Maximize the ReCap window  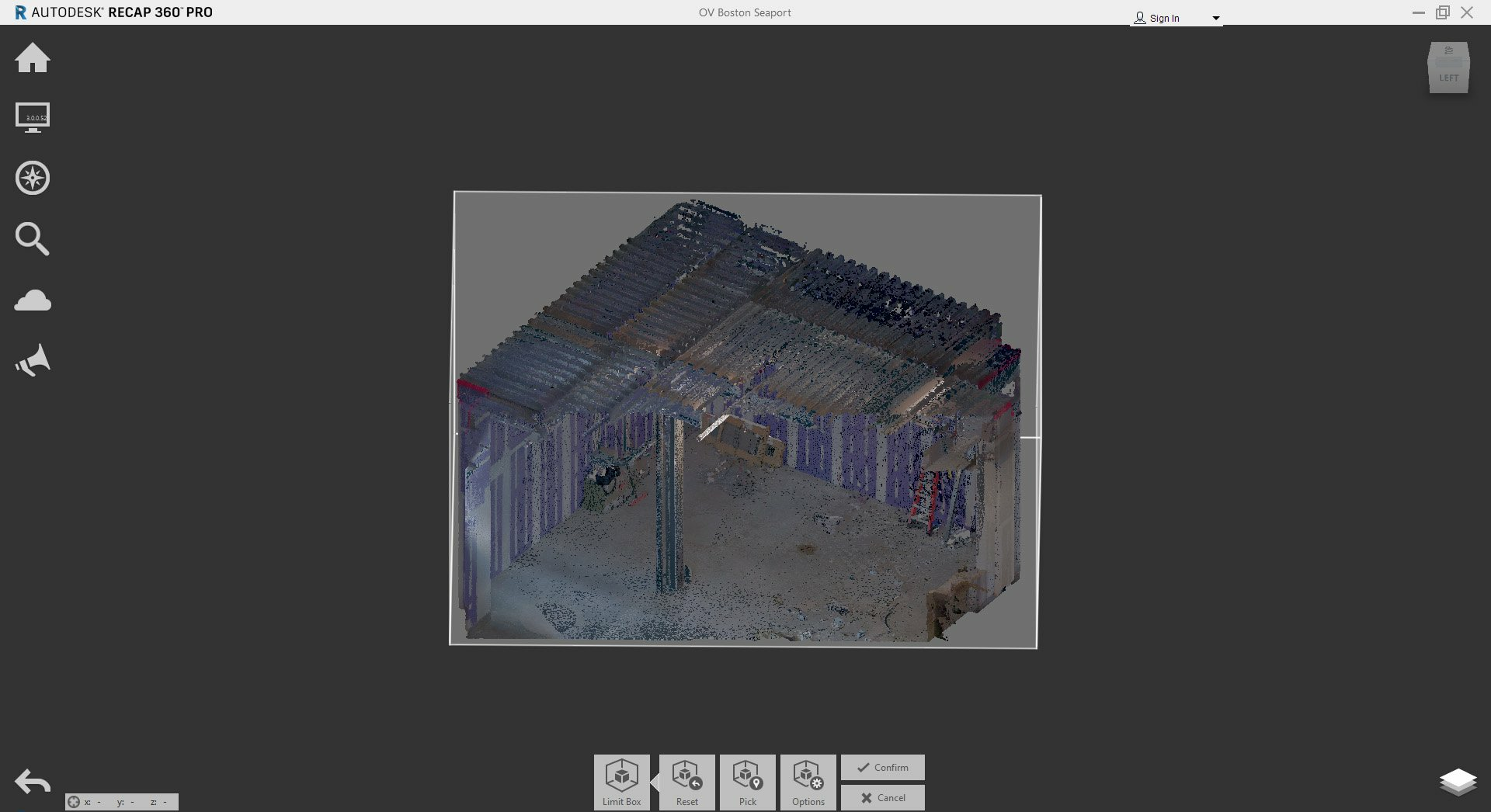coord(1443,12)
